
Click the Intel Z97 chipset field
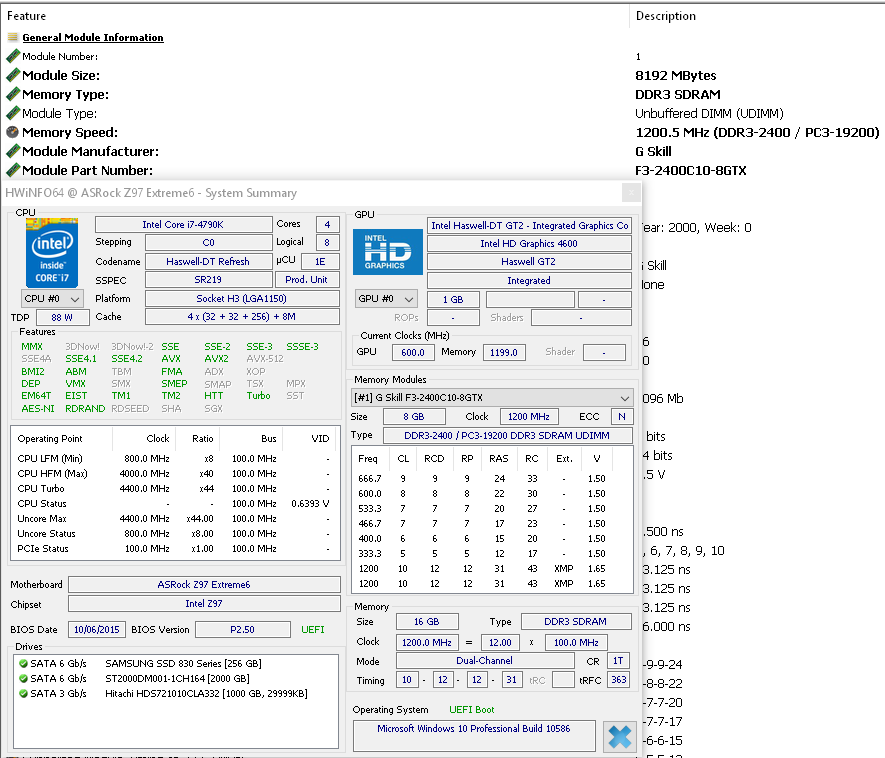tap(204, 604)
